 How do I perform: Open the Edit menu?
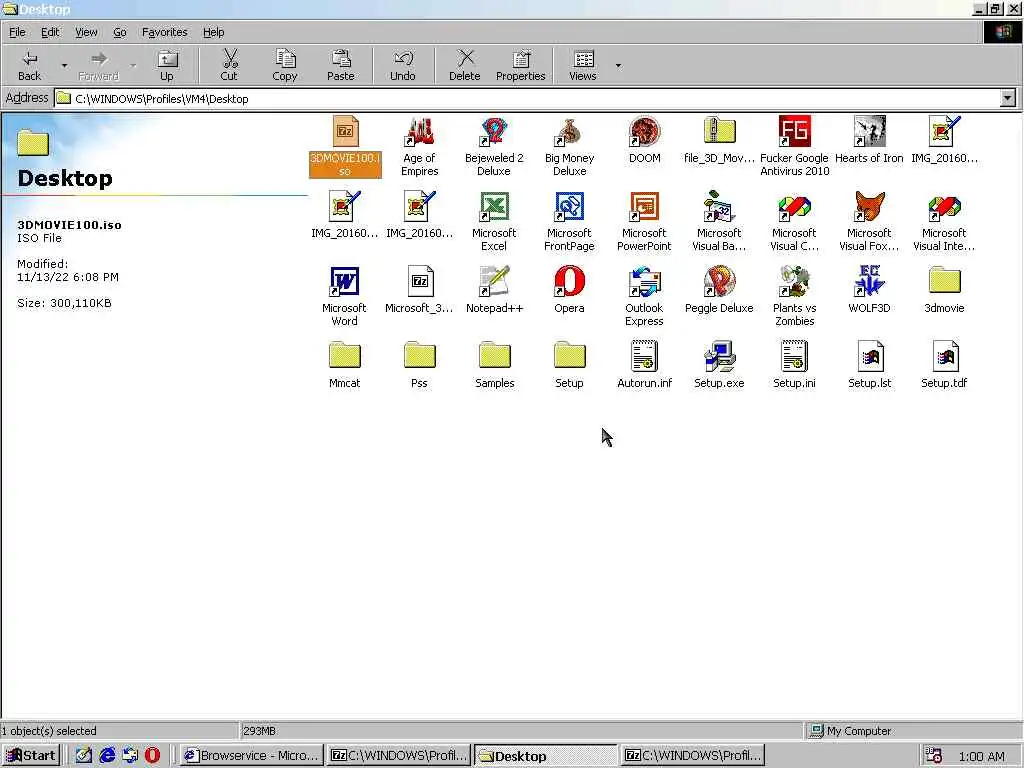point(50,32)
